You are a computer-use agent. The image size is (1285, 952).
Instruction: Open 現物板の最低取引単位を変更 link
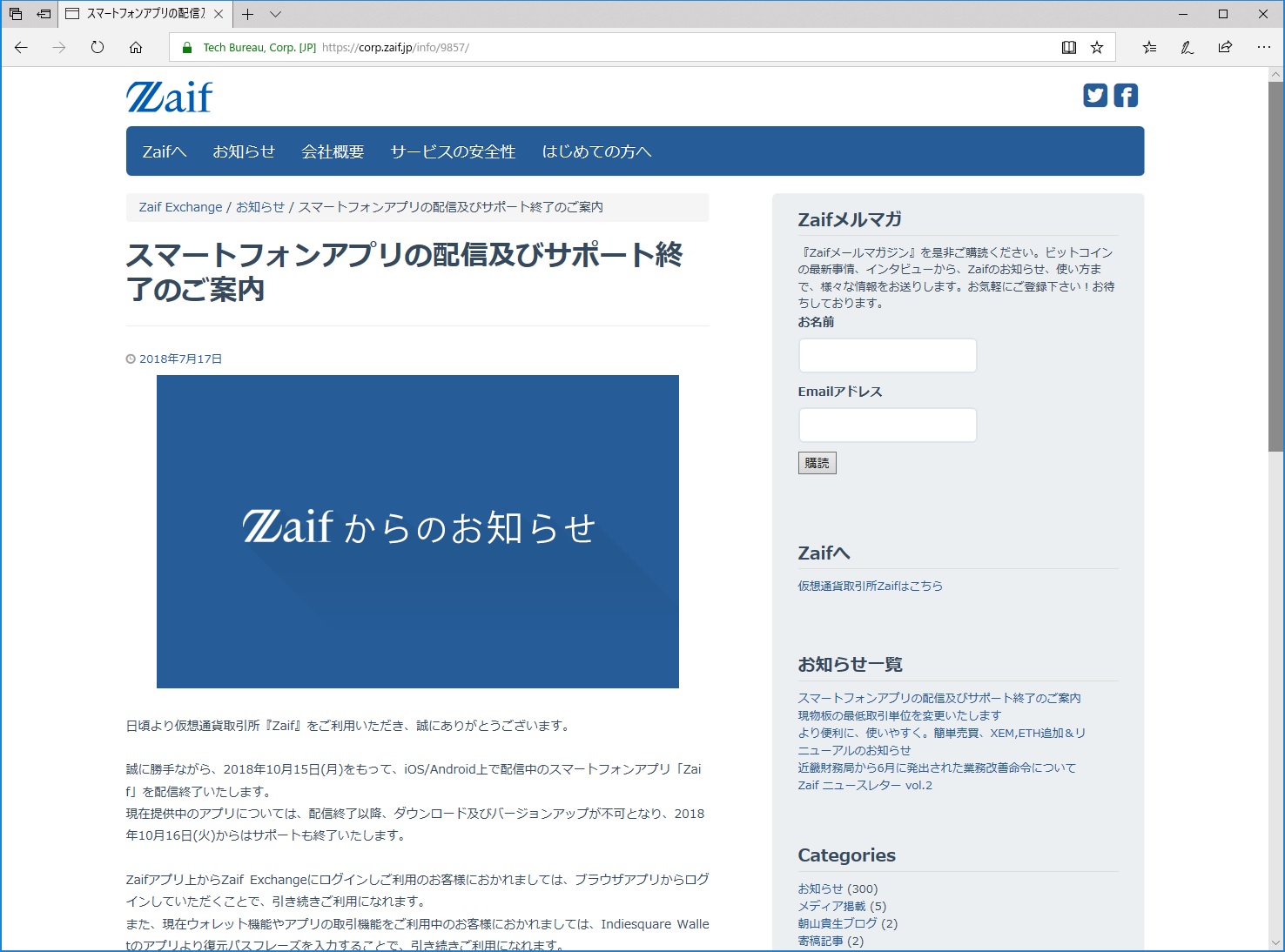coord(900,715)
